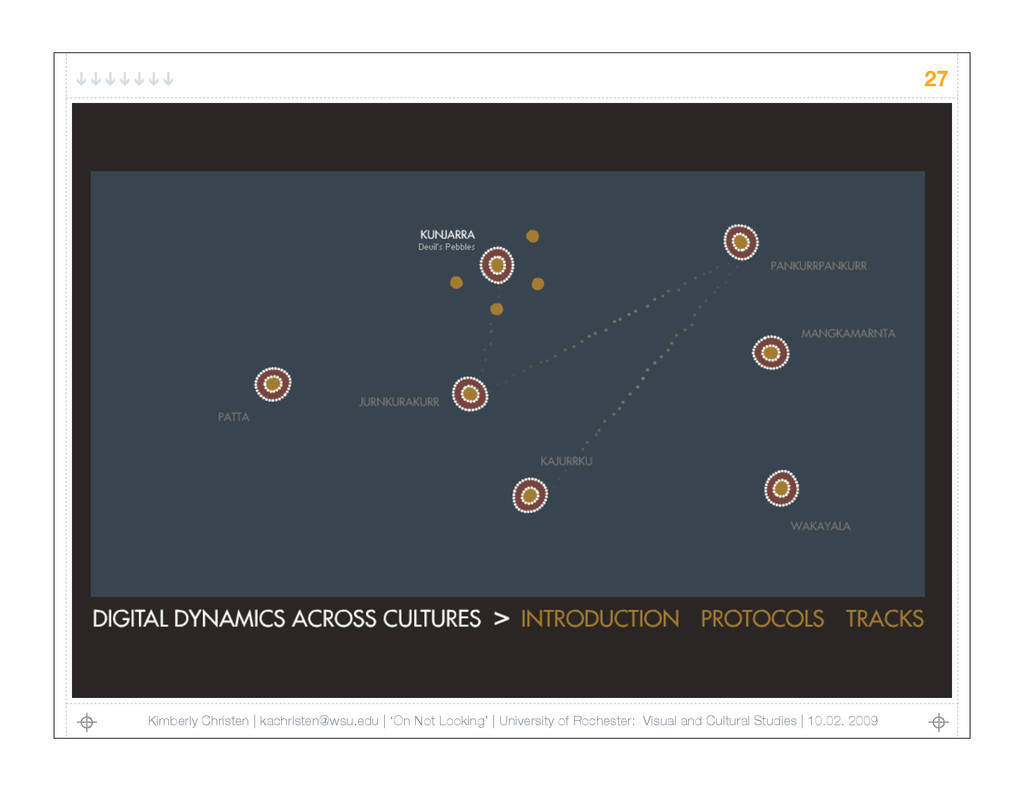Click gold dot left of Kunjarra marker

(456, 282)
